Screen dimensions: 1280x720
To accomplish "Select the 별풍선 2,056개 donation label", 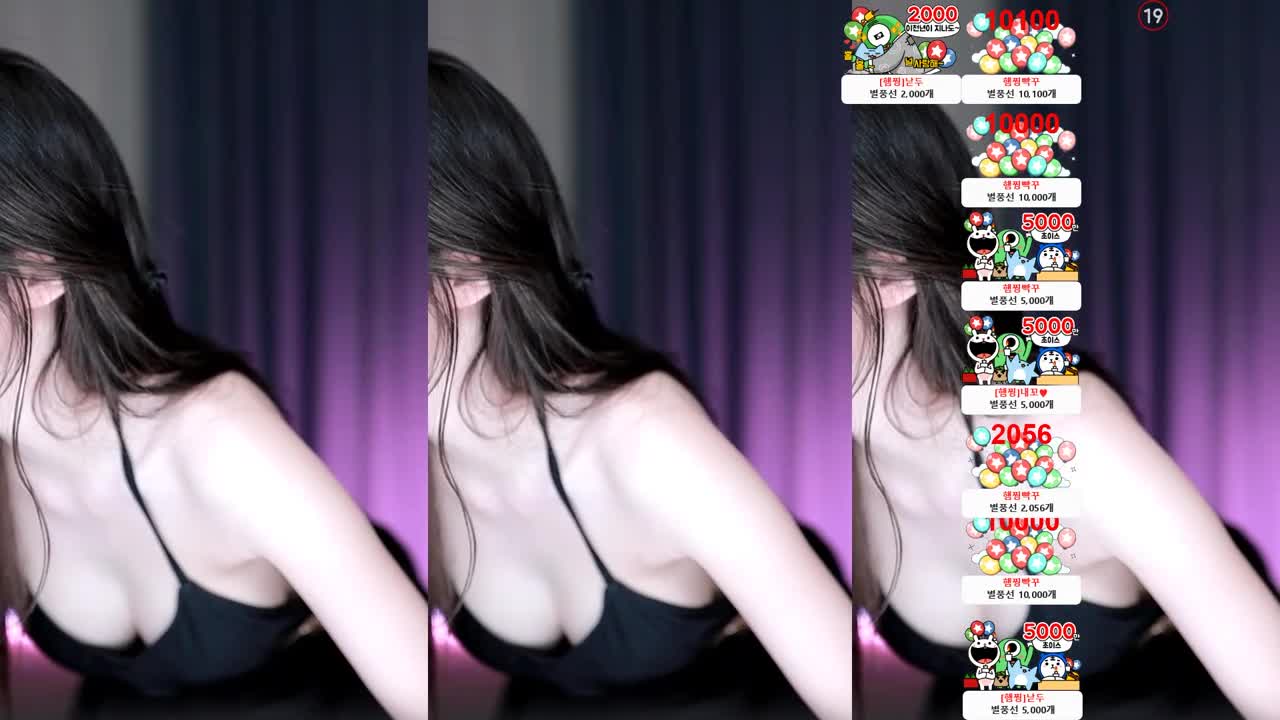I will coord(1020,503).
